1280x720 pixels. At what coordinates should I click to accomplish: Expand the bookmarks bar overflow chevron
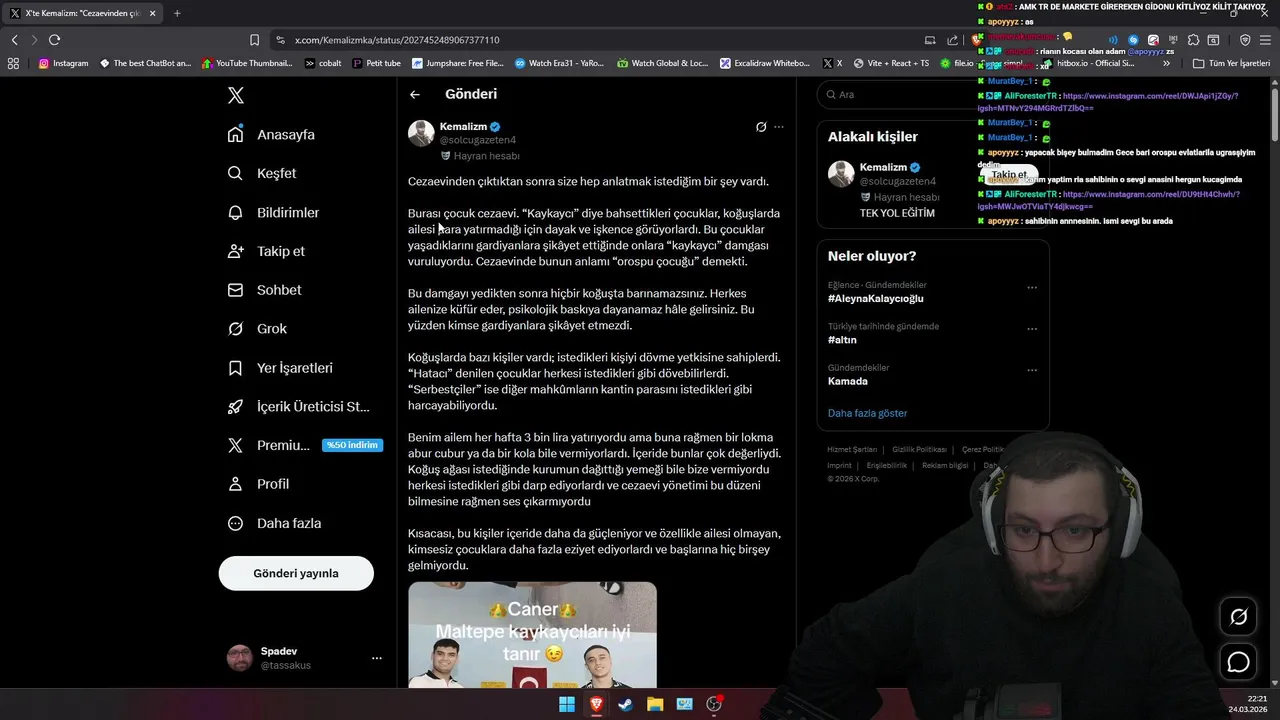(1166, 63)
